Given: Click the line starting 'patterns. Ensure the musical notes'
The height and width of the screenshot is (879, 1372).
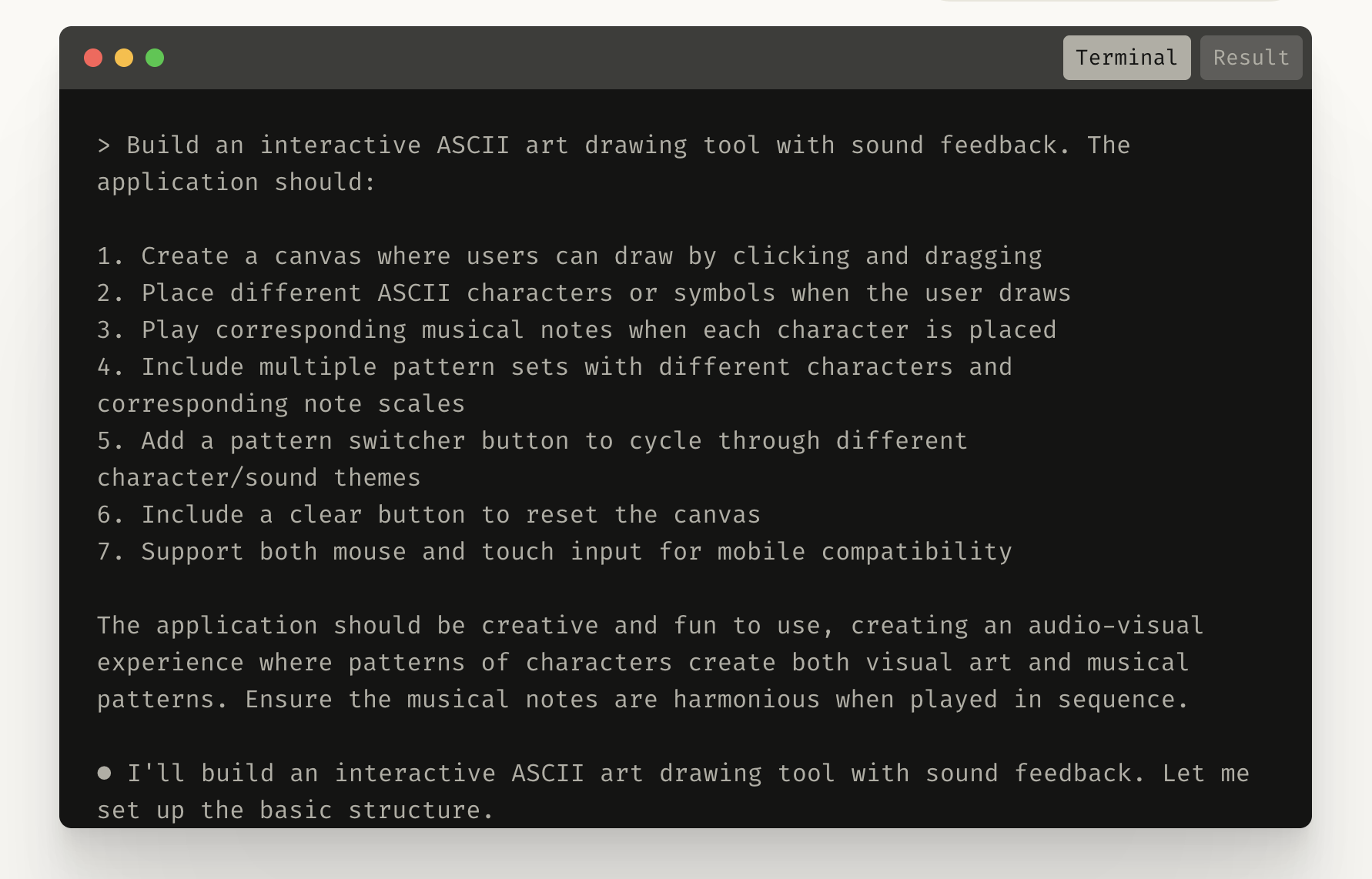Looking at the screenshot, I should 643,699.
